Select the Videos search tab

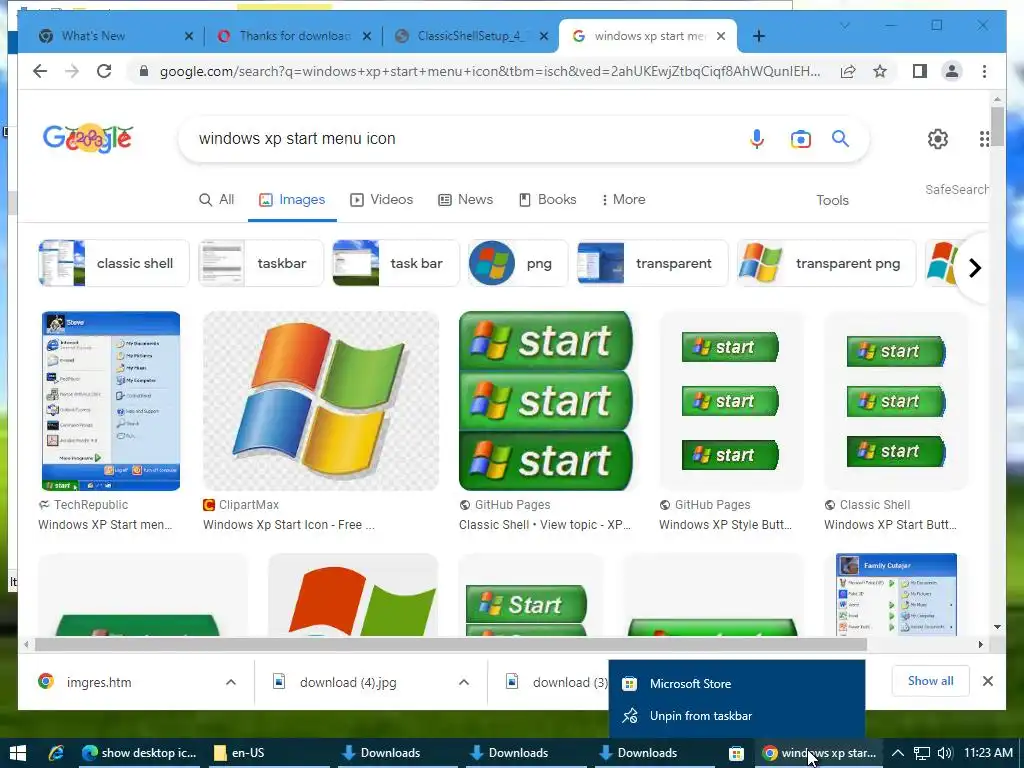[381, 200]
